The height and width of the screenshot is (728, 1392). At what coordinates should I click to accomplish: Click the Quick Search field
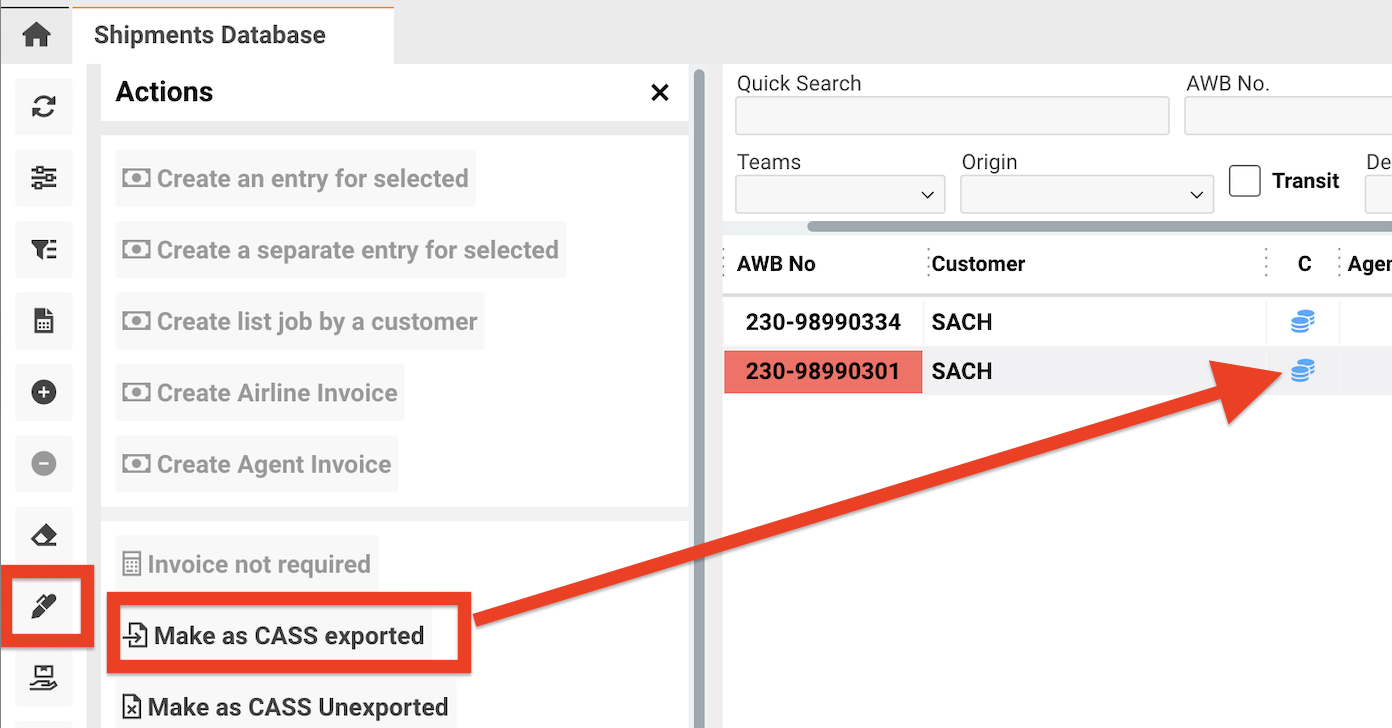coord(951,116)
